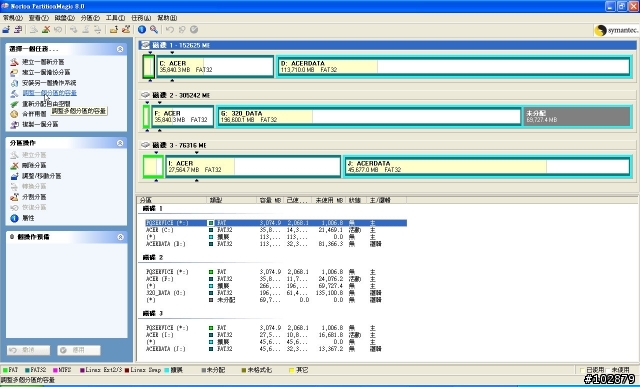Click the magenta NTFS legend swatch

[56, 370]
